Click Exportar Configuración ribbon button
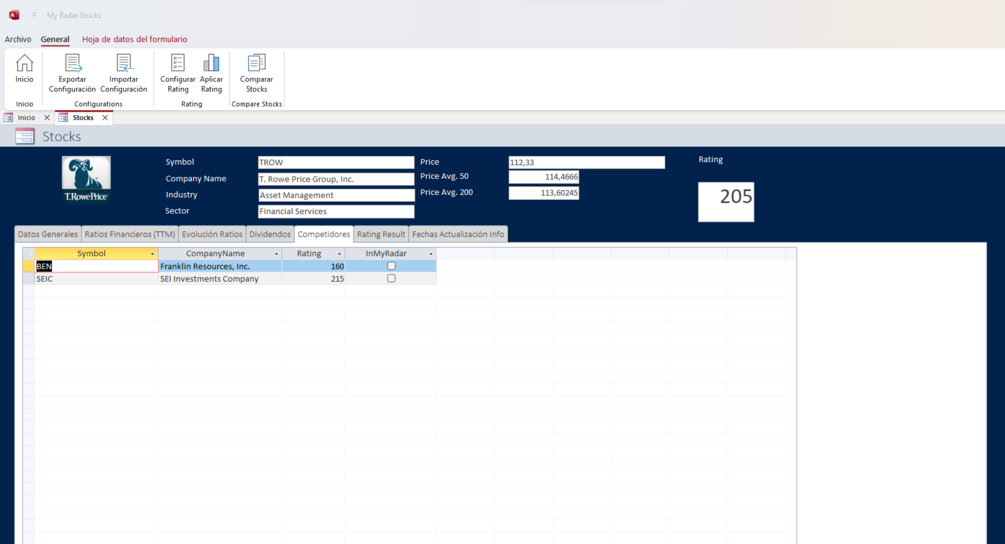1005x544 pixels. point(72,74)
